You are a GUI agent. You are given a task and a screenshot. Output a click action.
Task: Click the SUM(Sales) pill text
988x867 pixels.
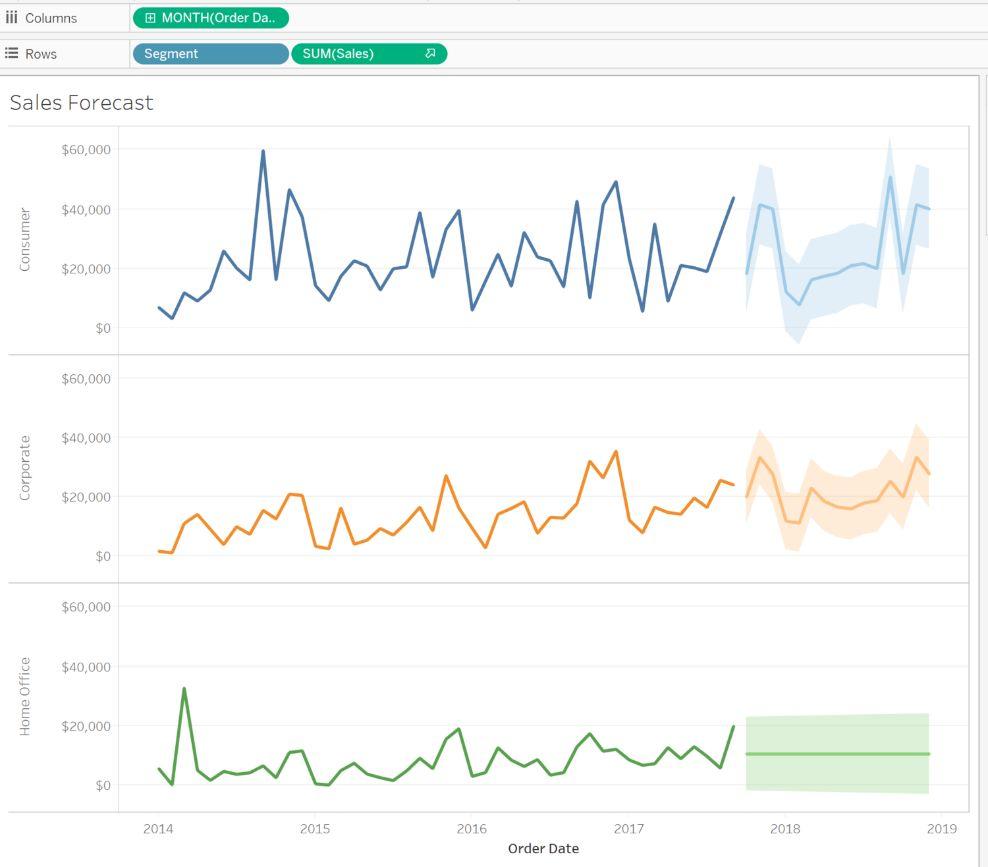(338, 54)
